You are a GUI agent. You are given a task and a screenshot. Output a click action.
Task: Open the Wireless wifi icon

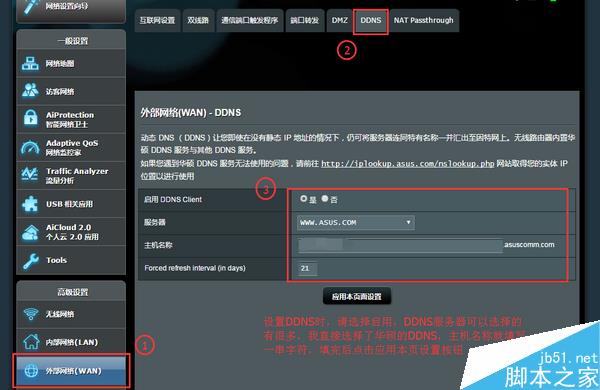tap(31, 314)
